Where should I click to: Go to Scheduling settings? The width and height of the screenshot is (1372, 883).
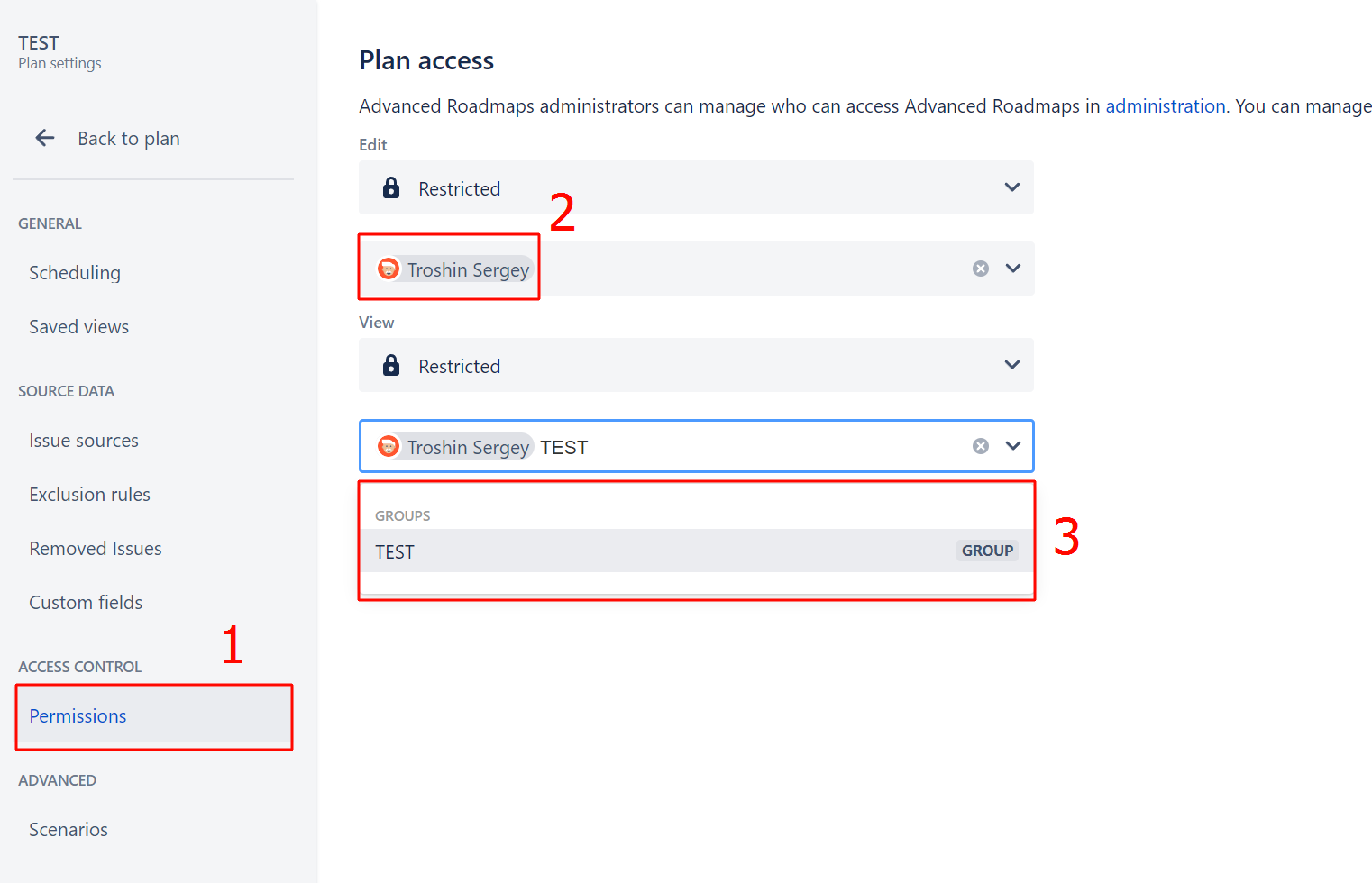pyautogui.click(x=75, y=272)
